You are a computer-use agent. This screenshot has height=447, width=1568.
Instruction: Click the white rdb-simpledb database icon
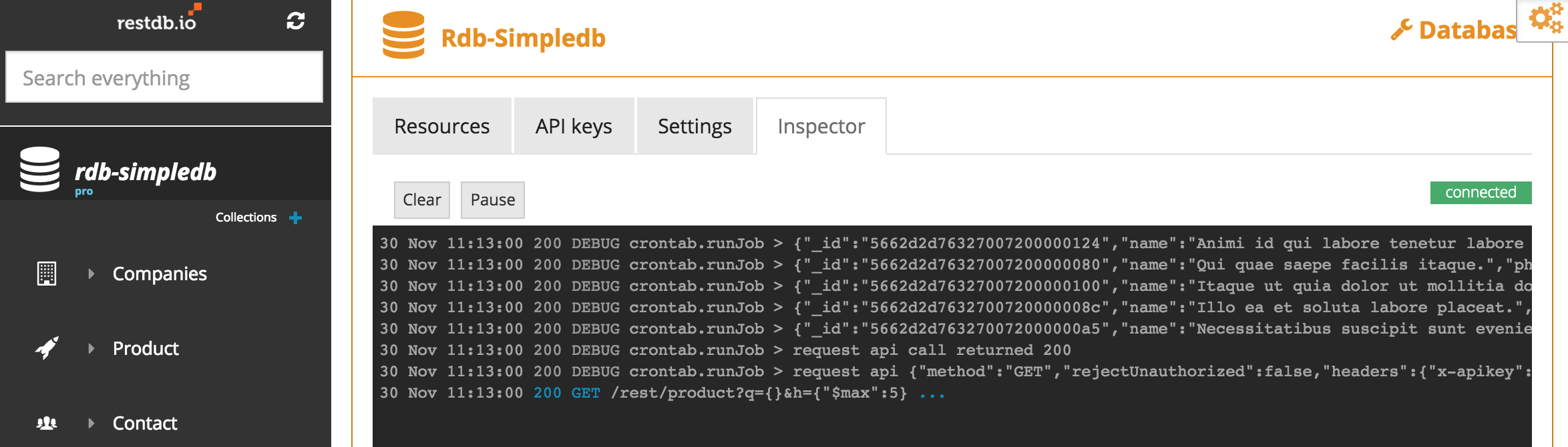[x=40, y=169]
